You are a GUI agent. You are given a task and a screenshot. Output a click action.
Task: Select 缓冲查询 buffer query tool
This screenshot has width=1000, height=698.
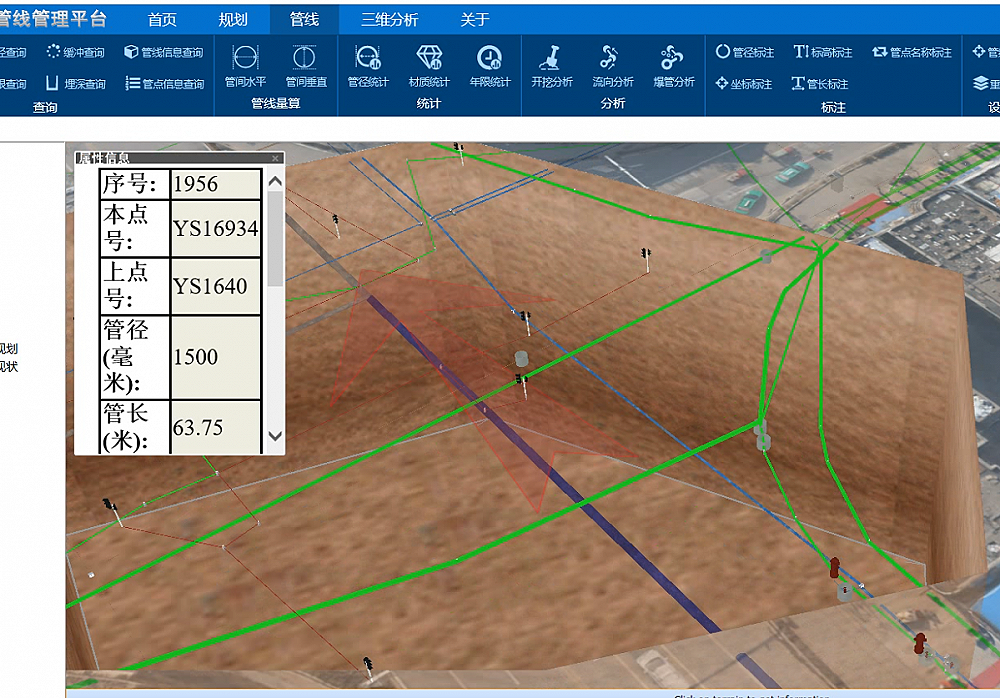click(x=76, y=52)
